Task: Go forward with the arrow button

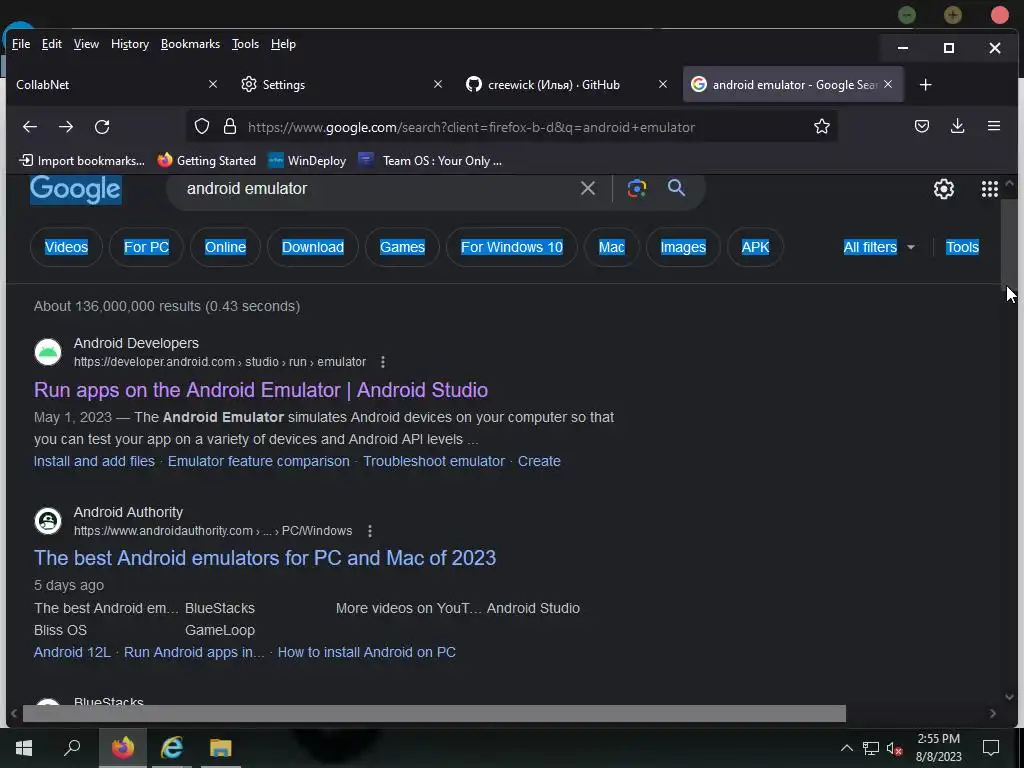Action: click(x=66, y=127)
